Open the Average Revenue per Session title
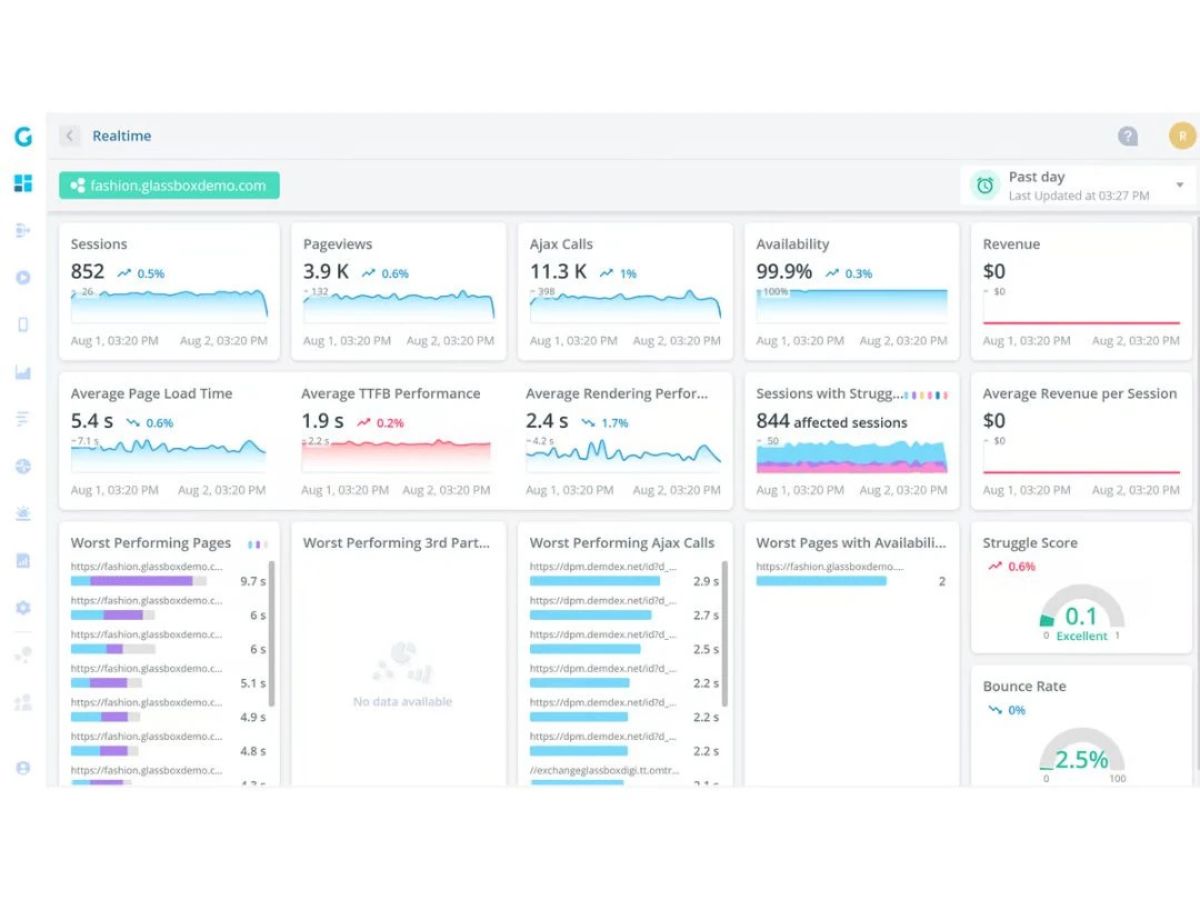Screen dimensions: 1200x900 (1080, 394)
